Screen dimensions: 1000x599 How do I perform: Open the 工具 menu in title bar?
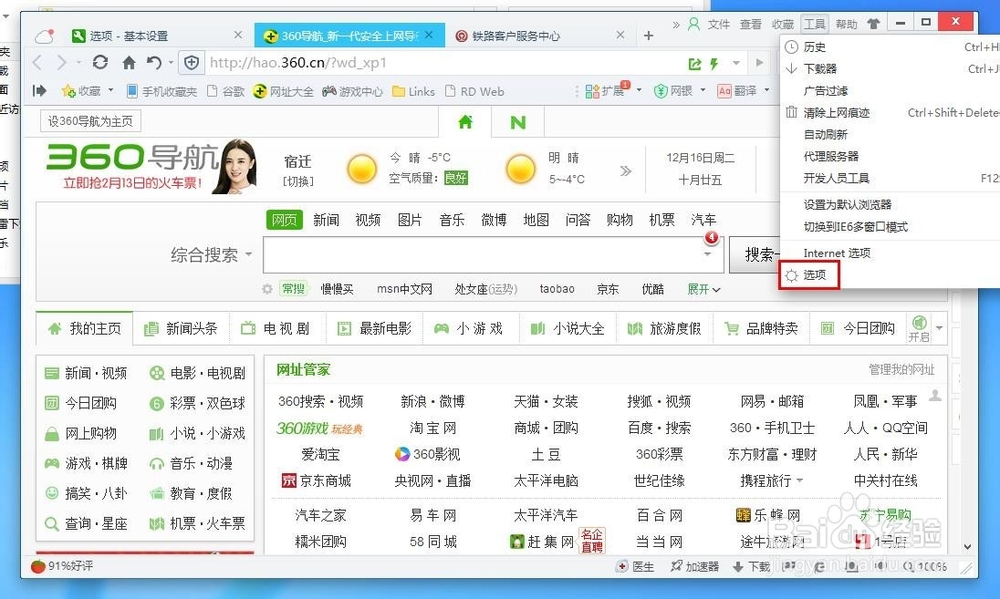(814, 24)
